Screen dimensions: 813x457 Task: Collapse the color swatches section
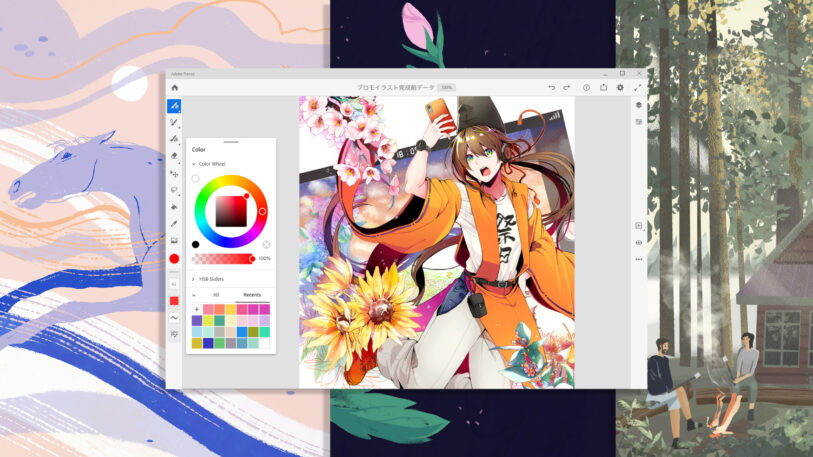pyautogui.click(x=193, y=296)
